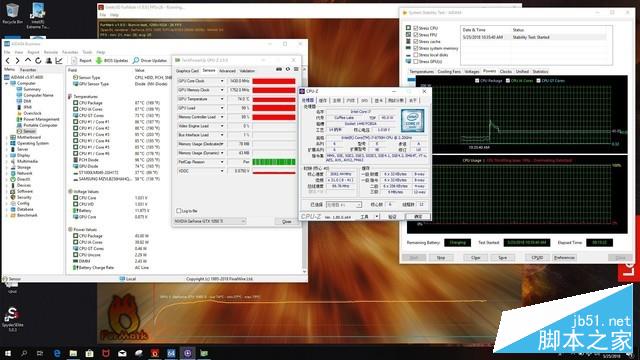Viewport: 640px width, 360px height.
Task: Open File Explorer from taskbar
Action: (x=73, y=353)
